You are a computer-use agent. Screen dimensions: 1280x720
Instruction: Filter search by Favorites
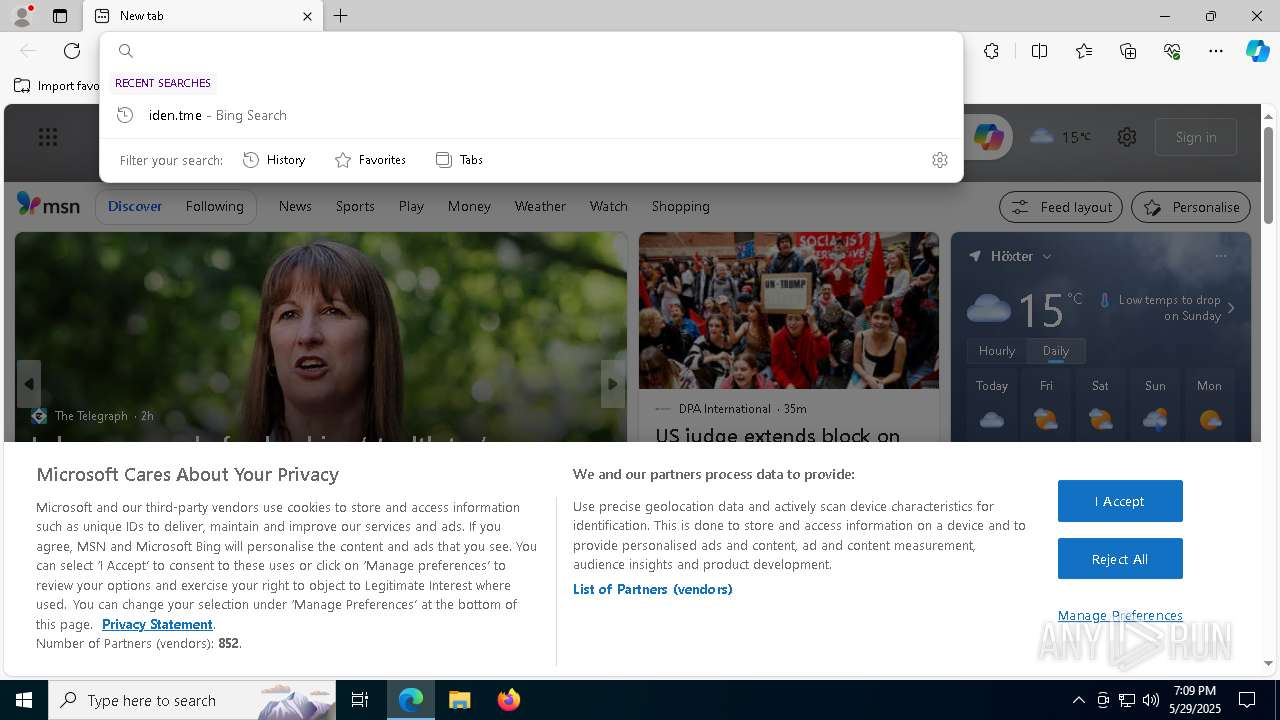click(370, 160)
